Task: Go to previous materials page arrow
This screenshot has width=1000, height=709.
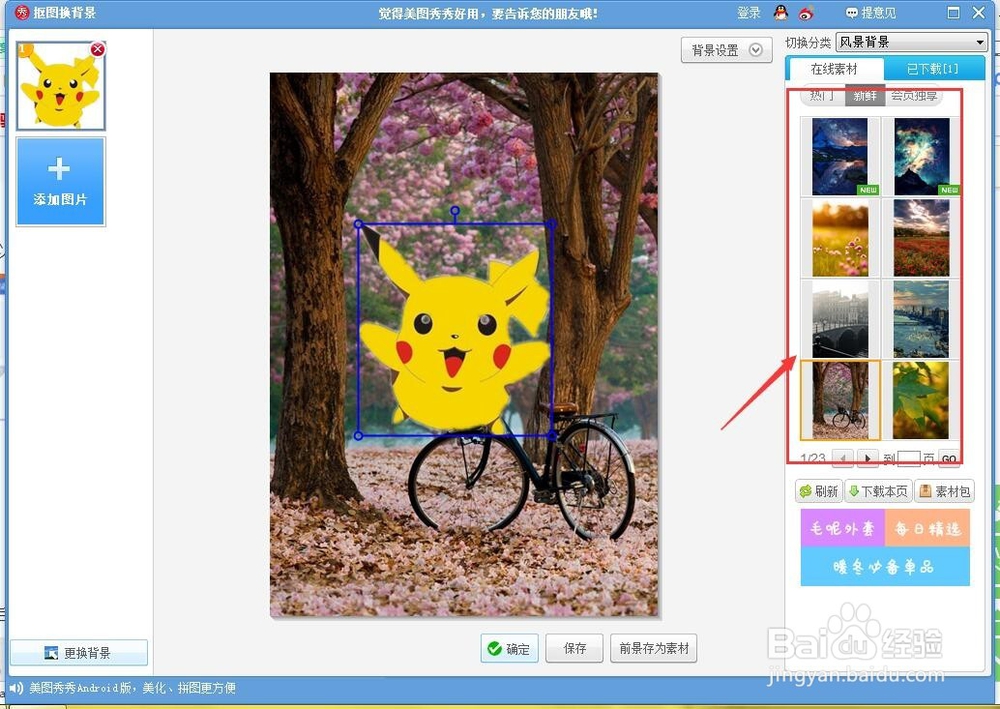Action: point(843,458)
